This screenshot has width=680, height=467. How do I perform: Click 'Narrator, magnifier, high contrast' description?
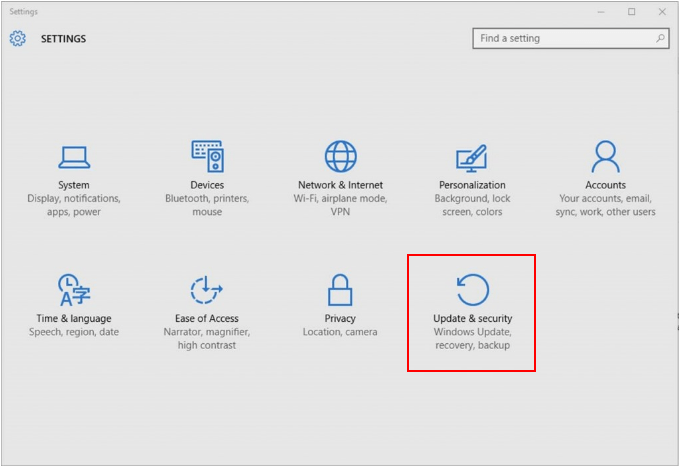(207, 339)
